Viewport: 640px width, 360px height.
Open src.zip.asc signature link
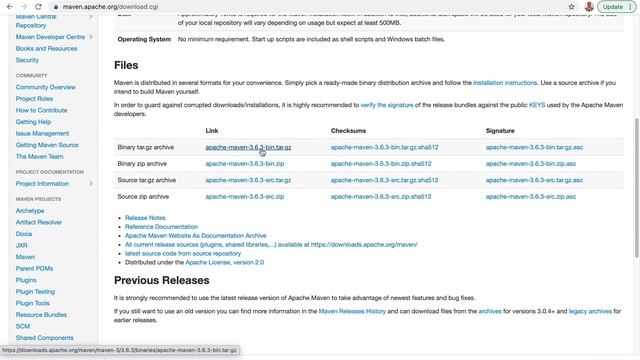[531, 196]
